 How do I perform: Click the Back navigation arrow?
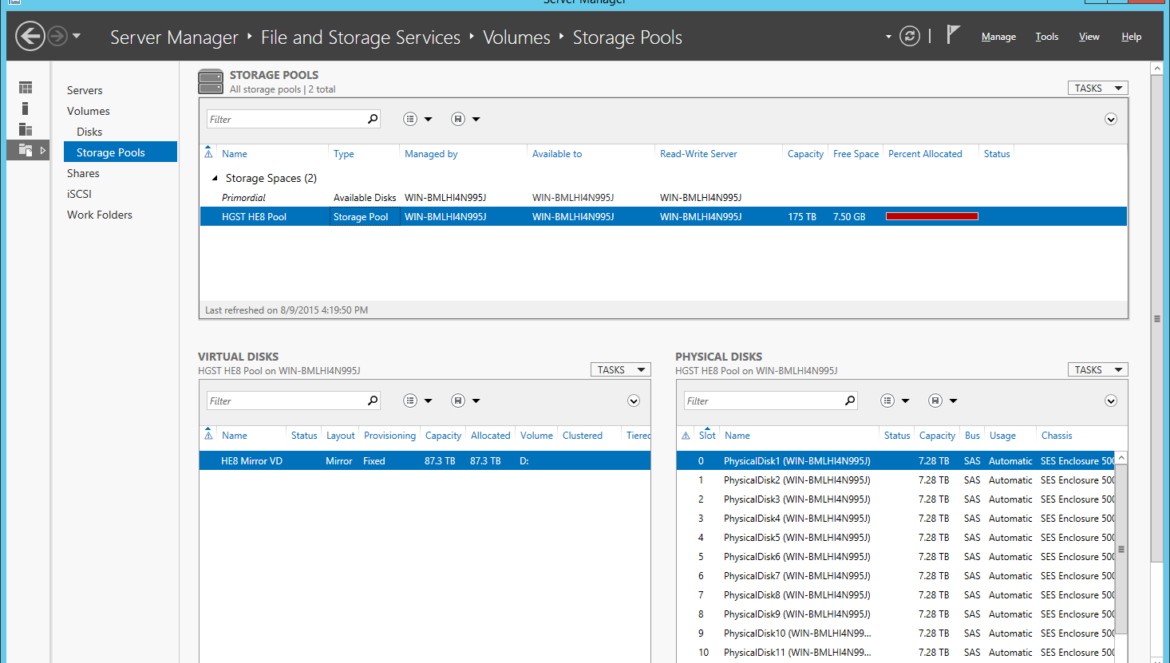(x=30, y=36)
